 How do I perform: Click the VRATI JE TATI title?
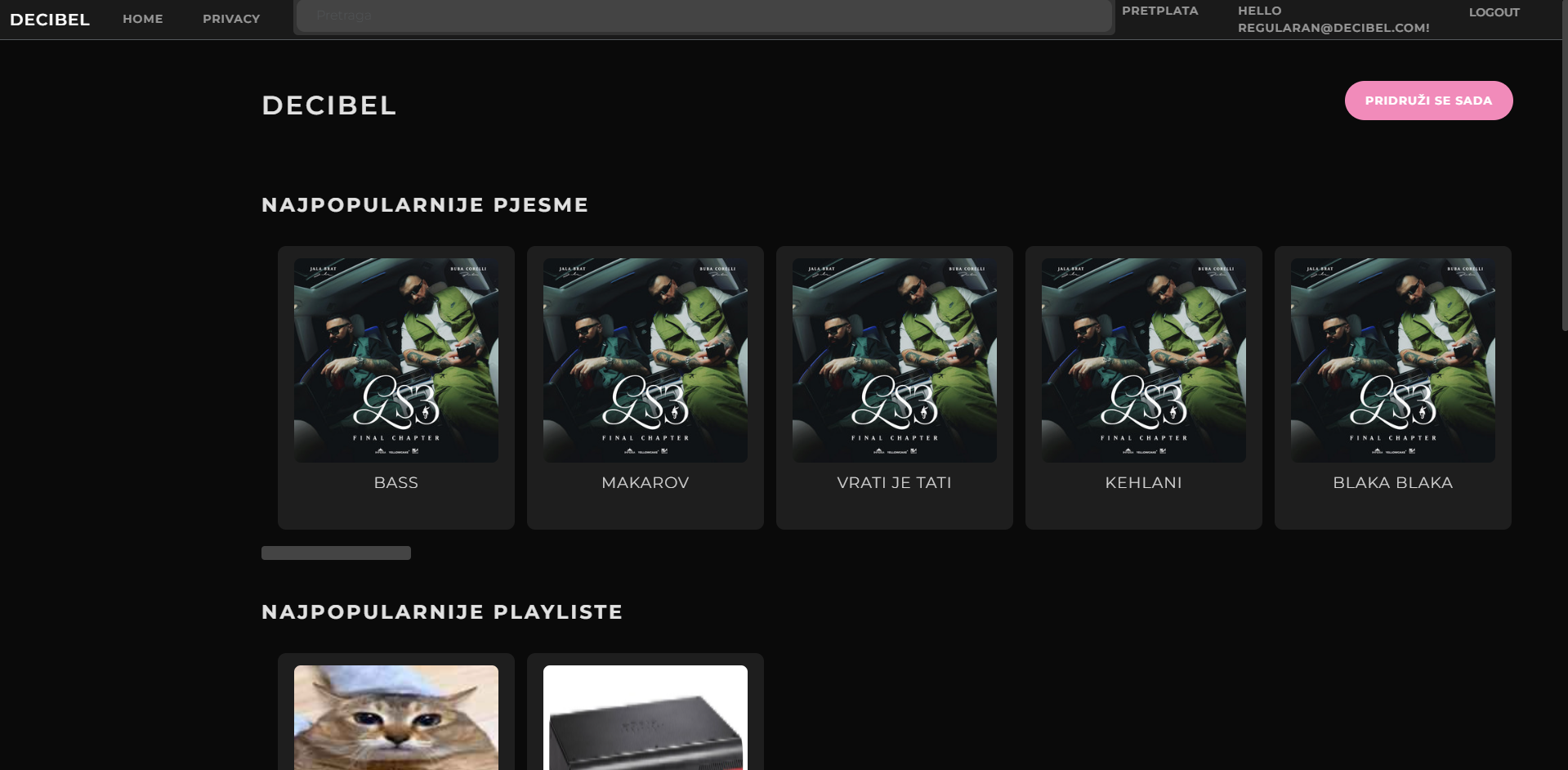895,482
